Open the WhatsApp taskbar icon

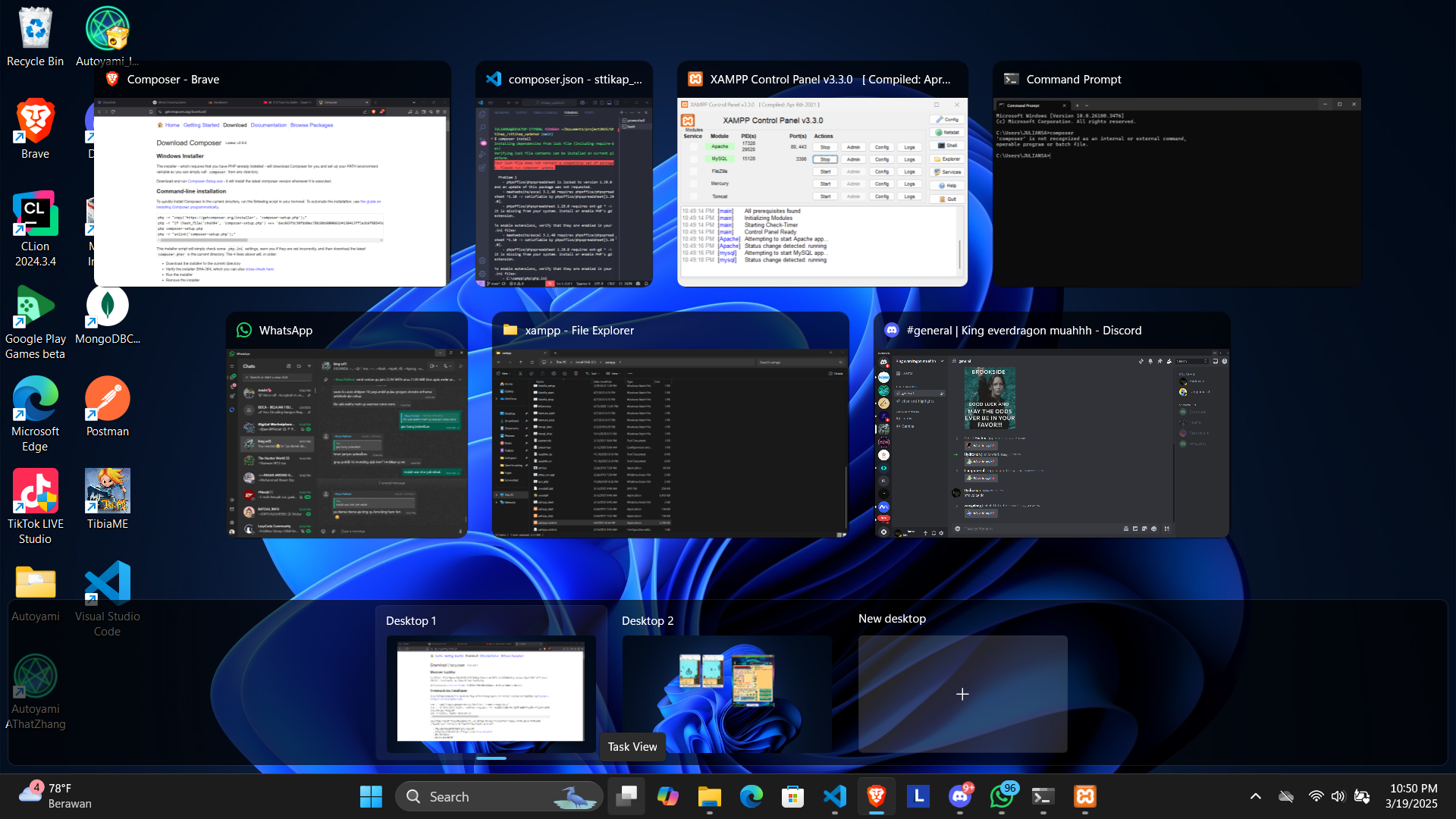coord(1002,796)
